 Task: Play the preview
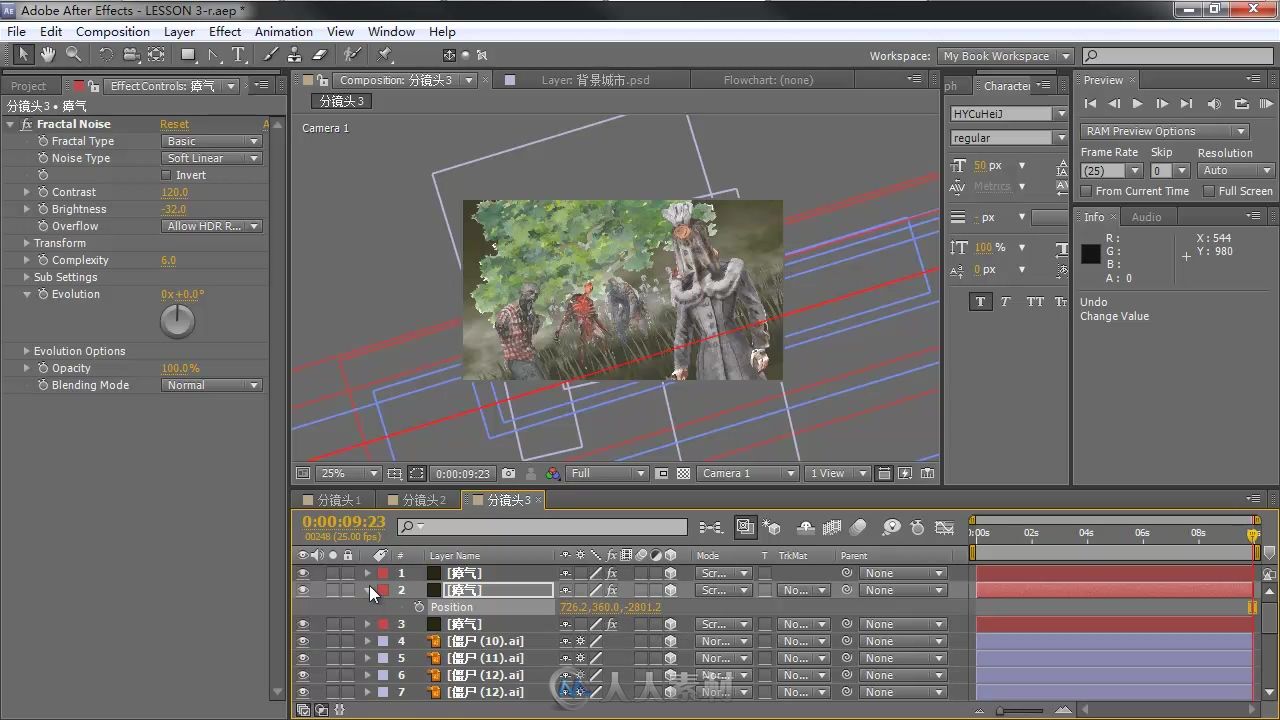pyautogui.click(x=1138, y=104)
